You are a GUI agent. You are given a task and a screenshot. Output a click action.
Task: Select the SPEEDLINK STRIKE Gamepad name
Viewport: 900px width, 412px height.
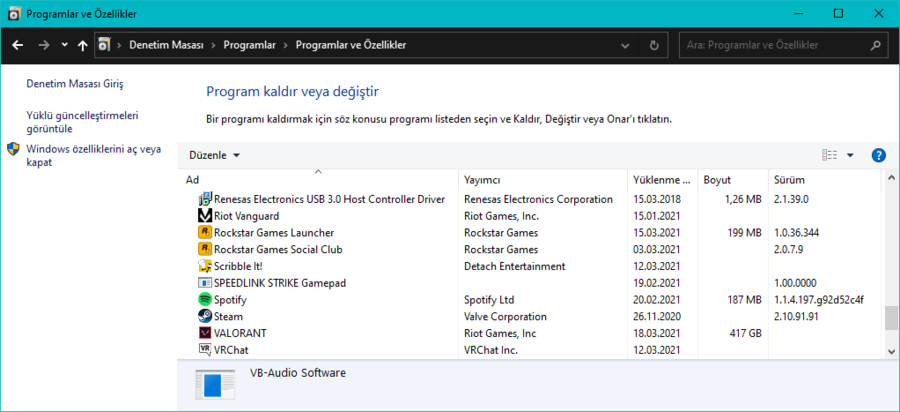click(280, 283)
